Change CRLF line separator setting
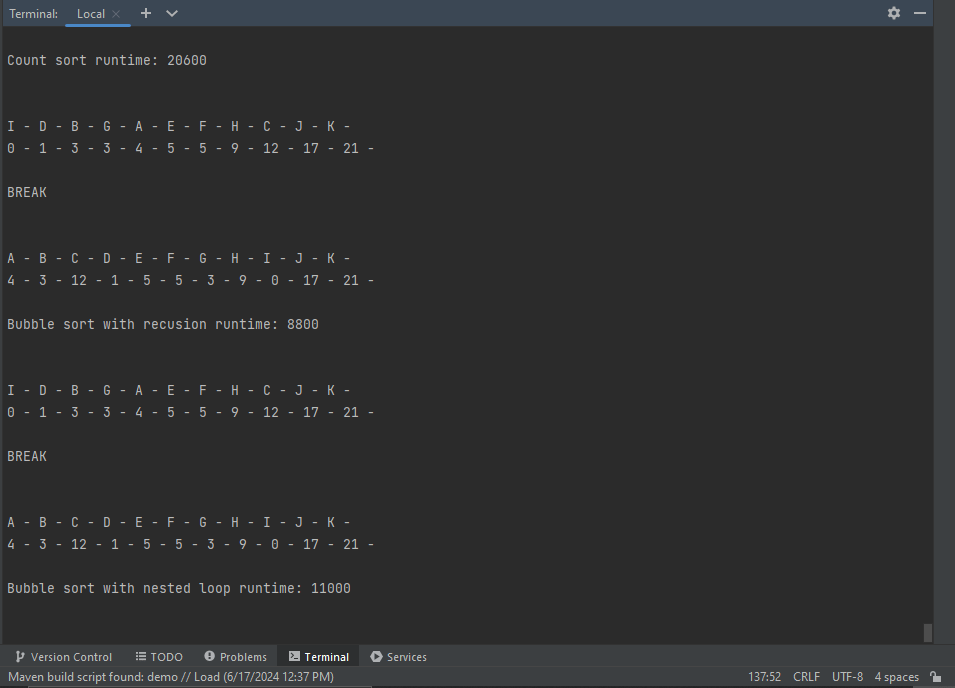The height and width of the screenshot is (688, 955). [806, 677]
